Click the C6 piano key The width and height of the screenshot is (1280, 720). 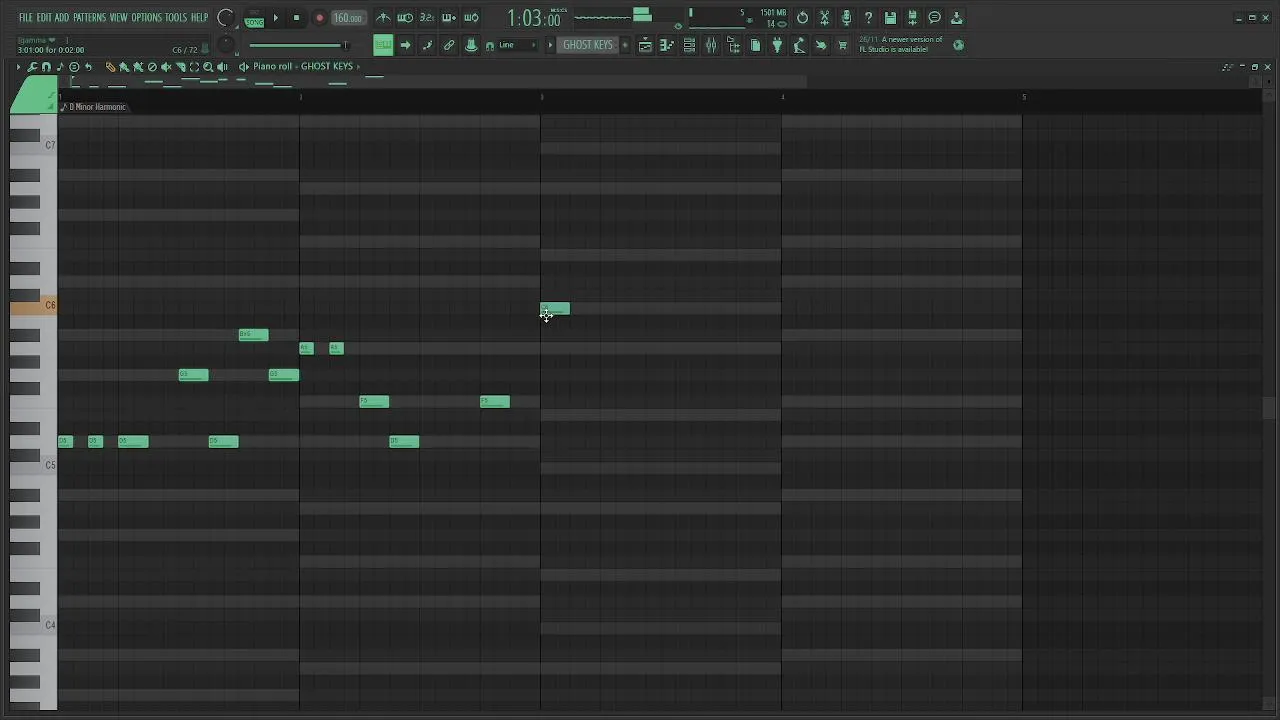[33, 305]
